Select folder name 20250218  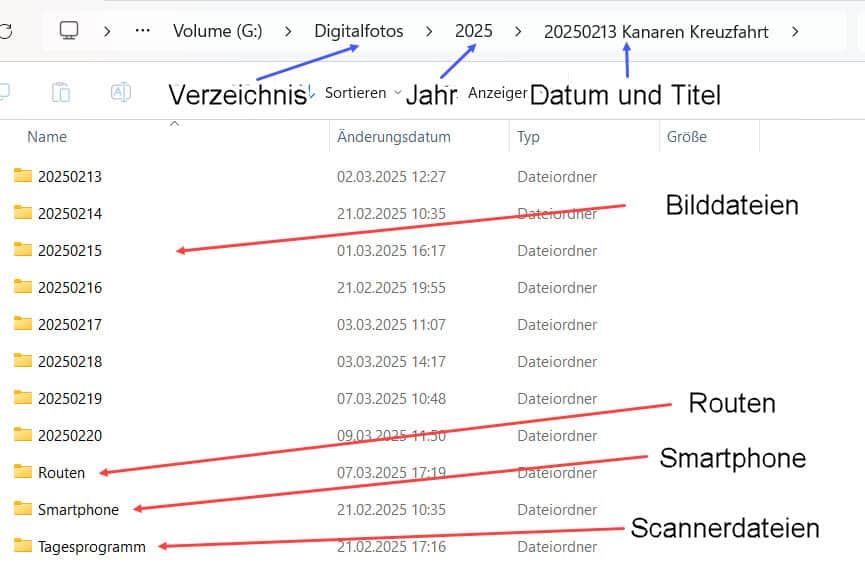(x=70, y=361)
